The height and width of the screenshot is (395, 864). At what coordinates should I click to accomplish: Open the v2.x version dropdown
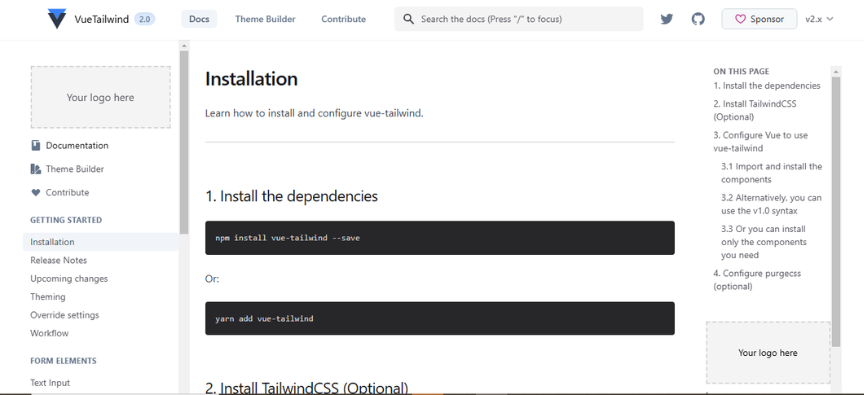[819, 19]
